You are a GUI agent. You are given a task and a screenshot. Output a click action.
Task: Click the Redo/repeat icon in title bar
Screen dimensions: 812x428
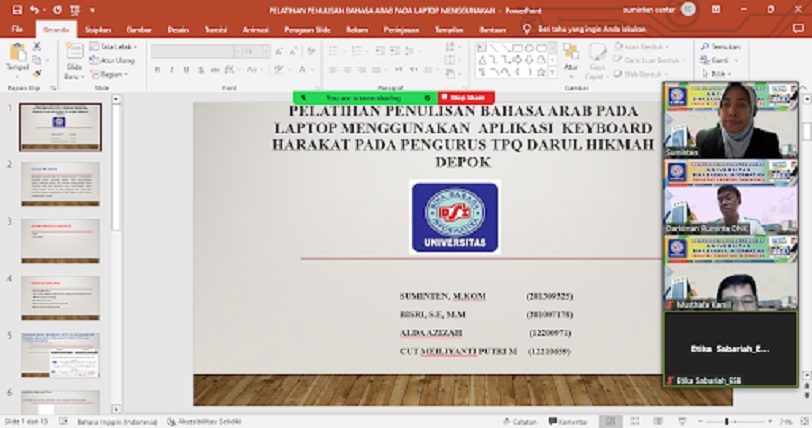click(57, 10)
